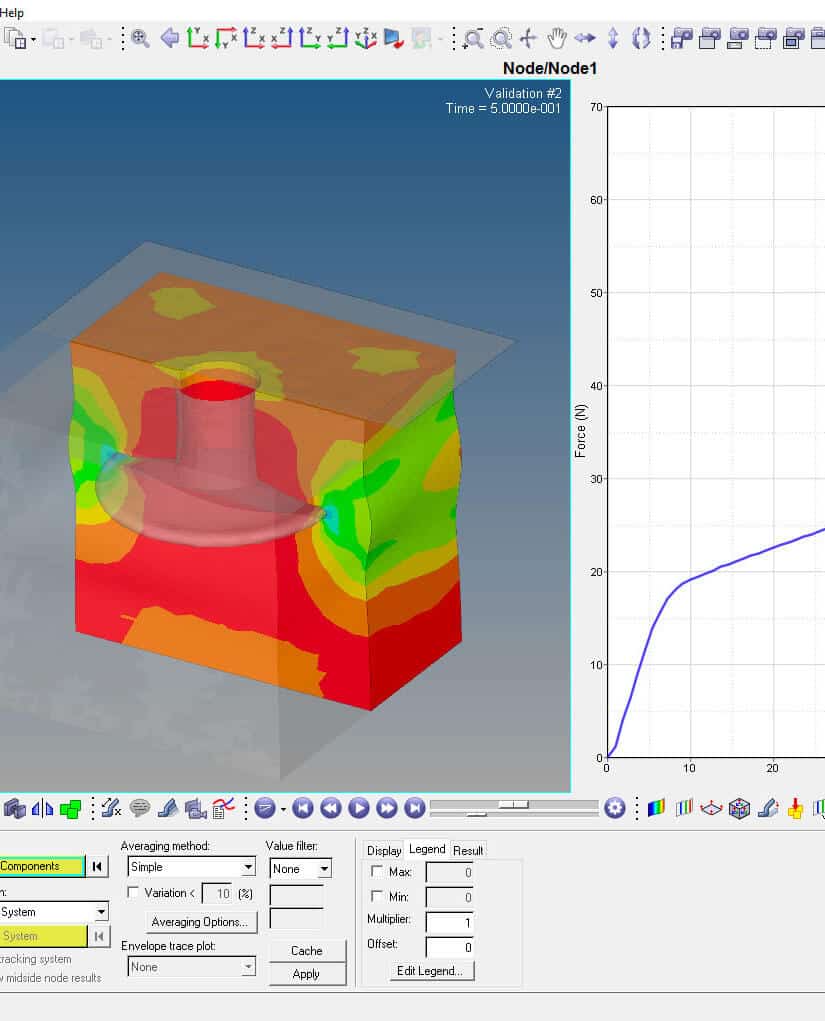Open the Averaging method dropdown
Image resolution: width=825 pixels, height=1021 pixels.
(245, 866)
